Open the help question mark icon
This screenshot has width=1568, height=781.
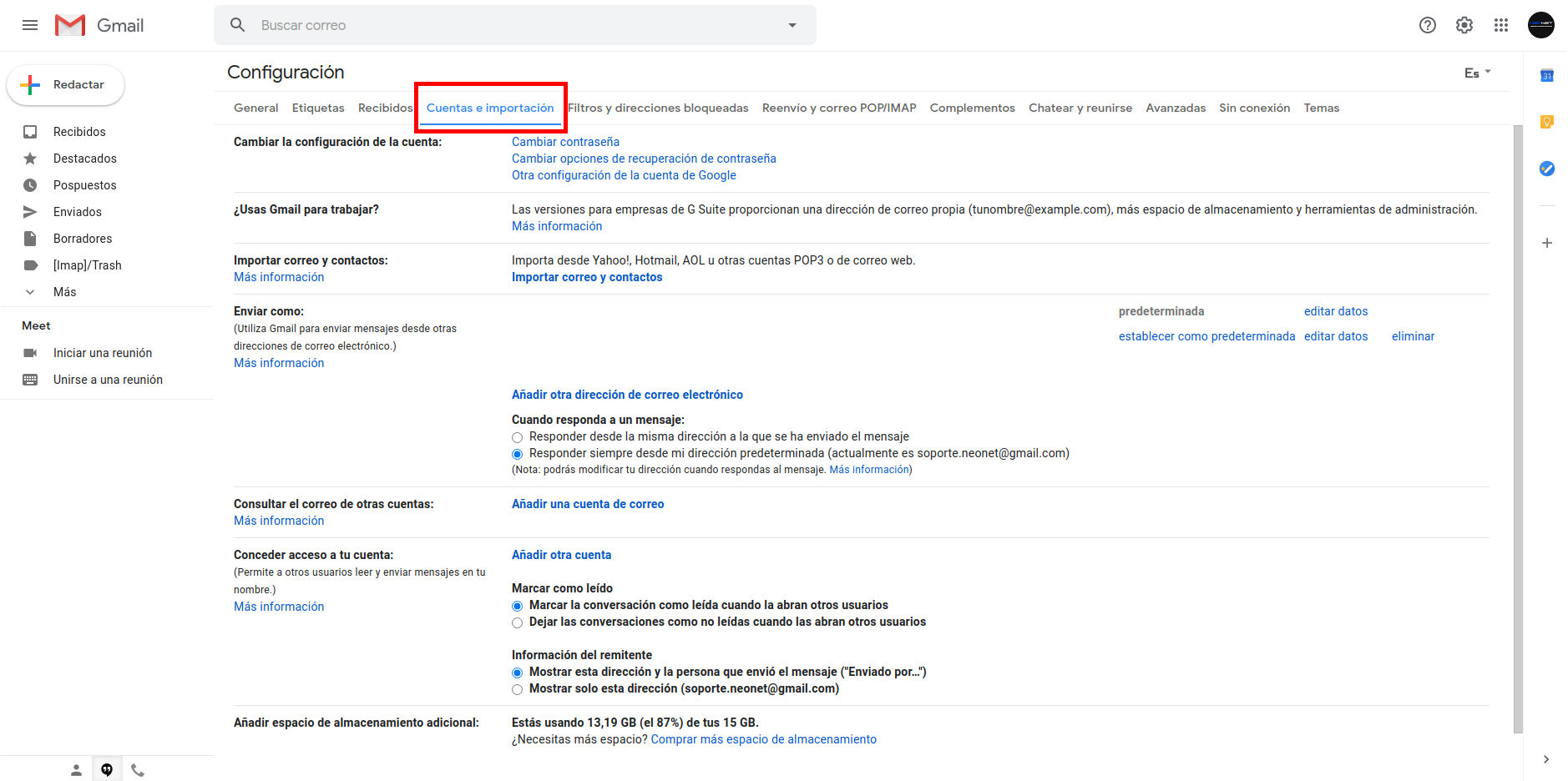click(x=1427, y=25)
